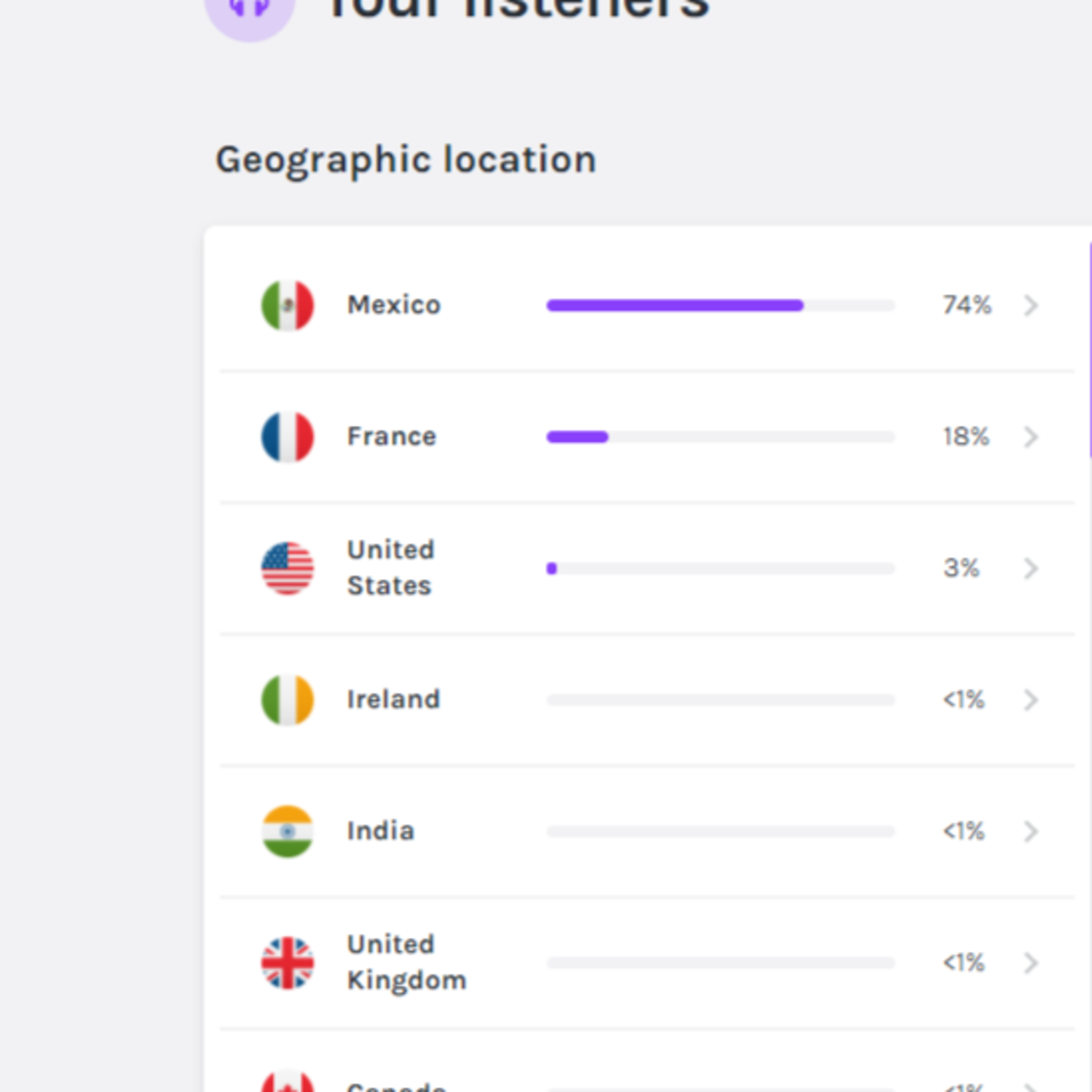This screenshot has height=1092, width=1092.
Task: Select the Mexico country label
Action: (x=393, y=305)
